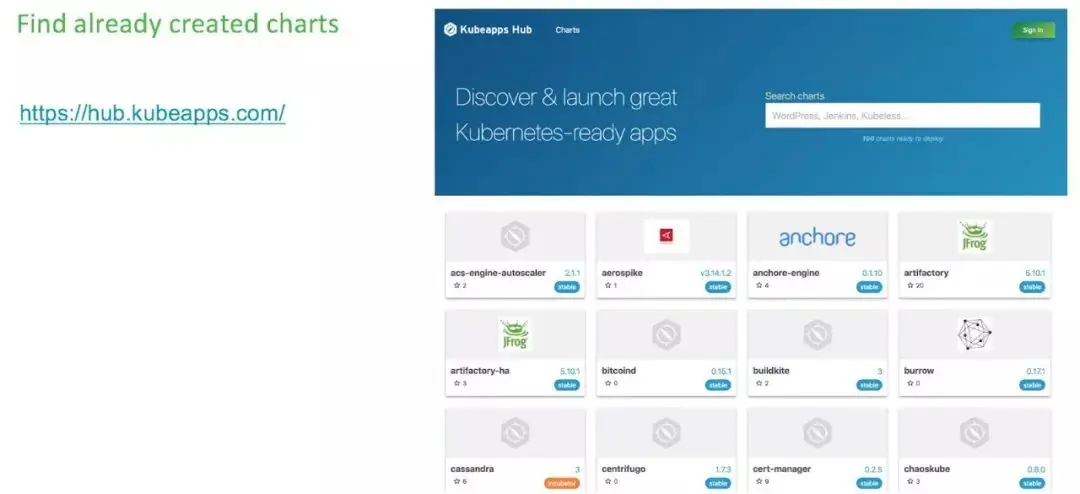Click the stable badge on anchore-engine
The image size is (1080, 494).
click(869, 287)
